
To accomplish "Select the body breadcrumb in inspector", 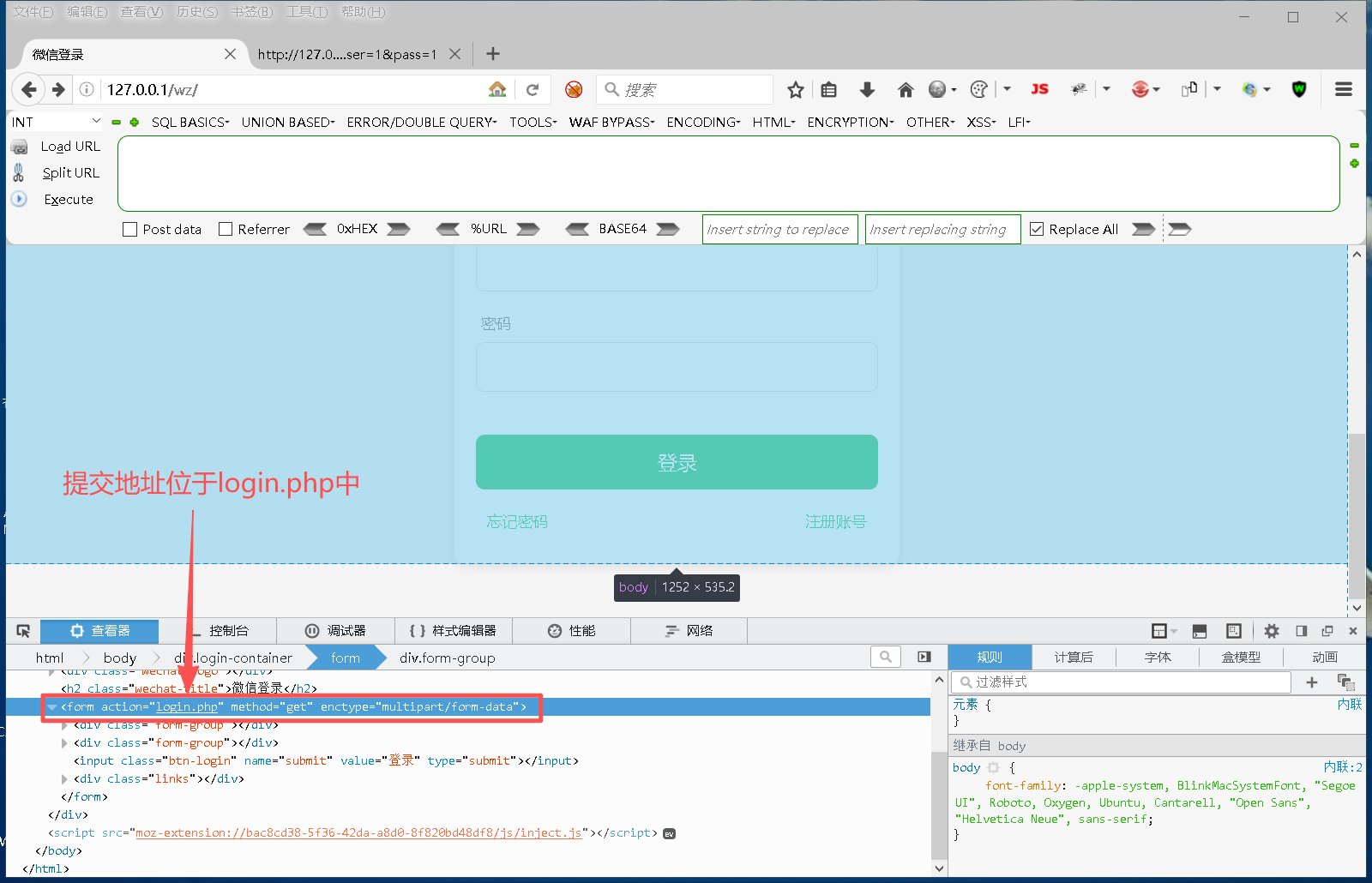I will (x=120, y=658).
